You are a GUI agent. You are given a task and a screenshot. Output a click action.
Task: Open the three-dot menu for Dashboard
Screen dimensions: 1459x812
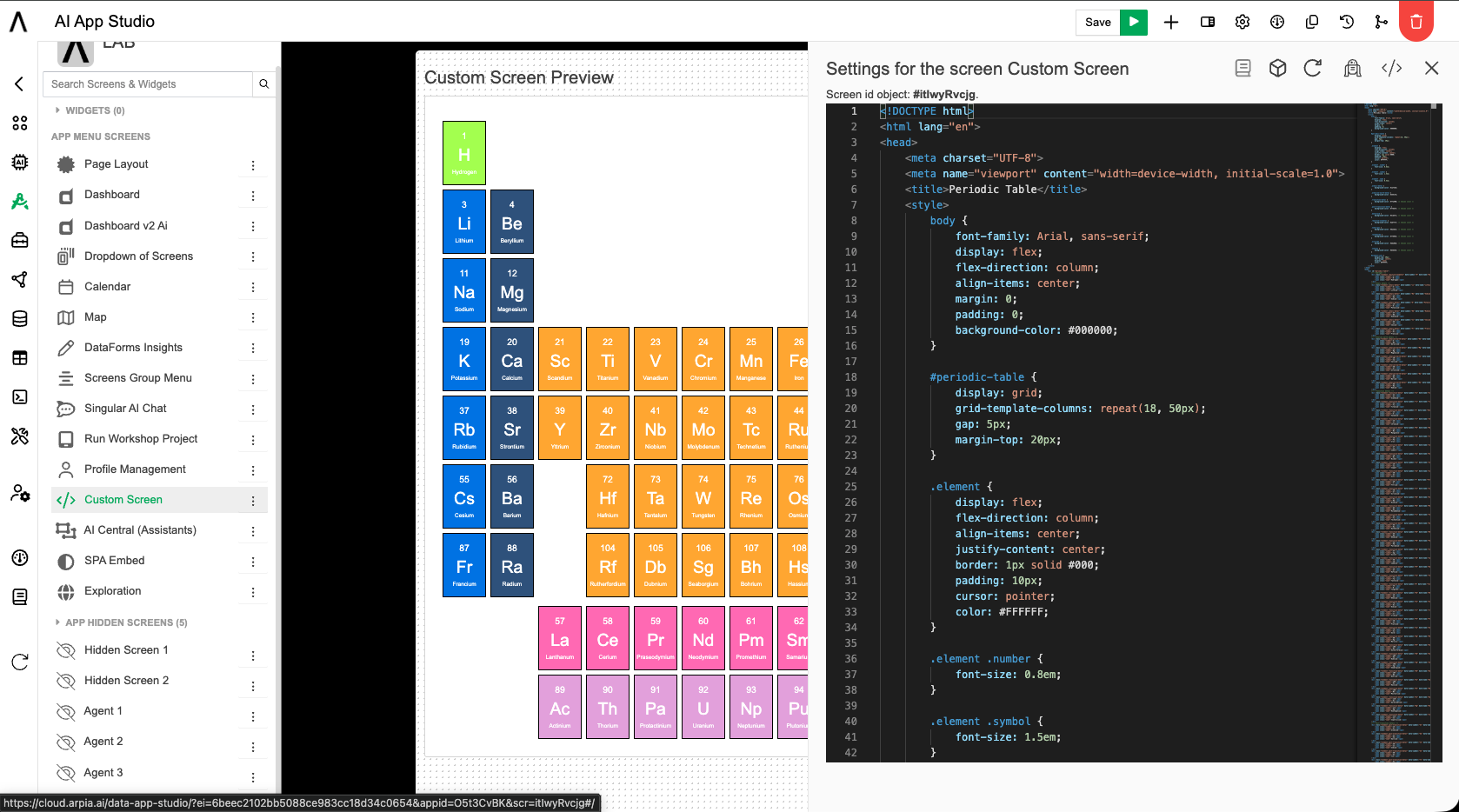click(253, 196)
